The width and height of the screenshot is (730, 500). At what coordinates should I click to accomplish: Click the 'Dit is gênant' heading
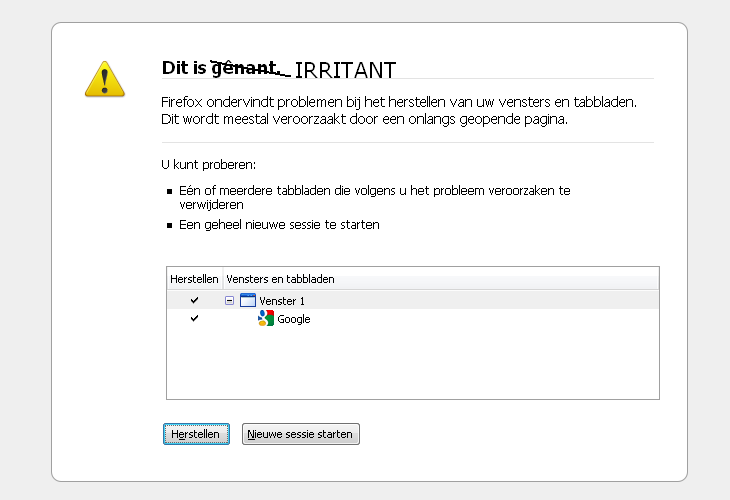coord(222,68)
